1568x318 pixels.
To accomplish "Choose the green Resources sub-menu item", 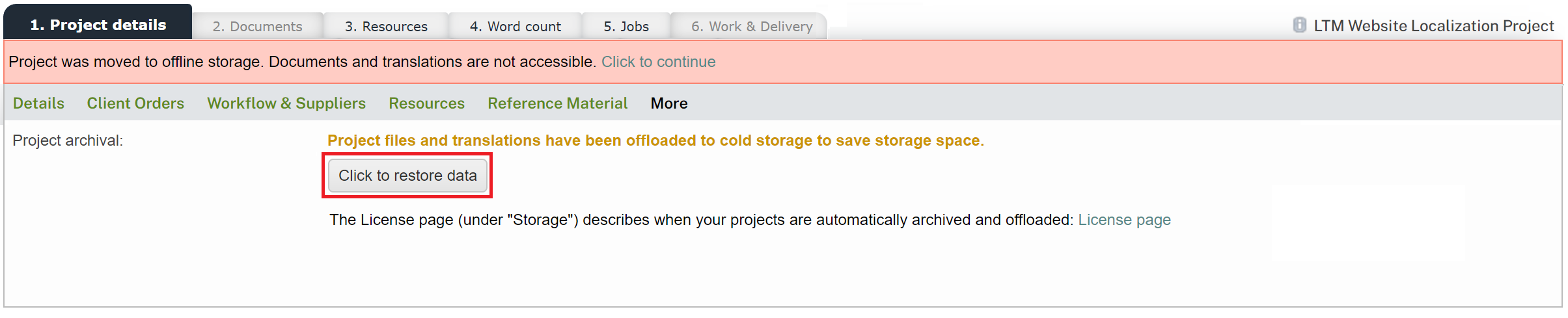I will (426, 103).
